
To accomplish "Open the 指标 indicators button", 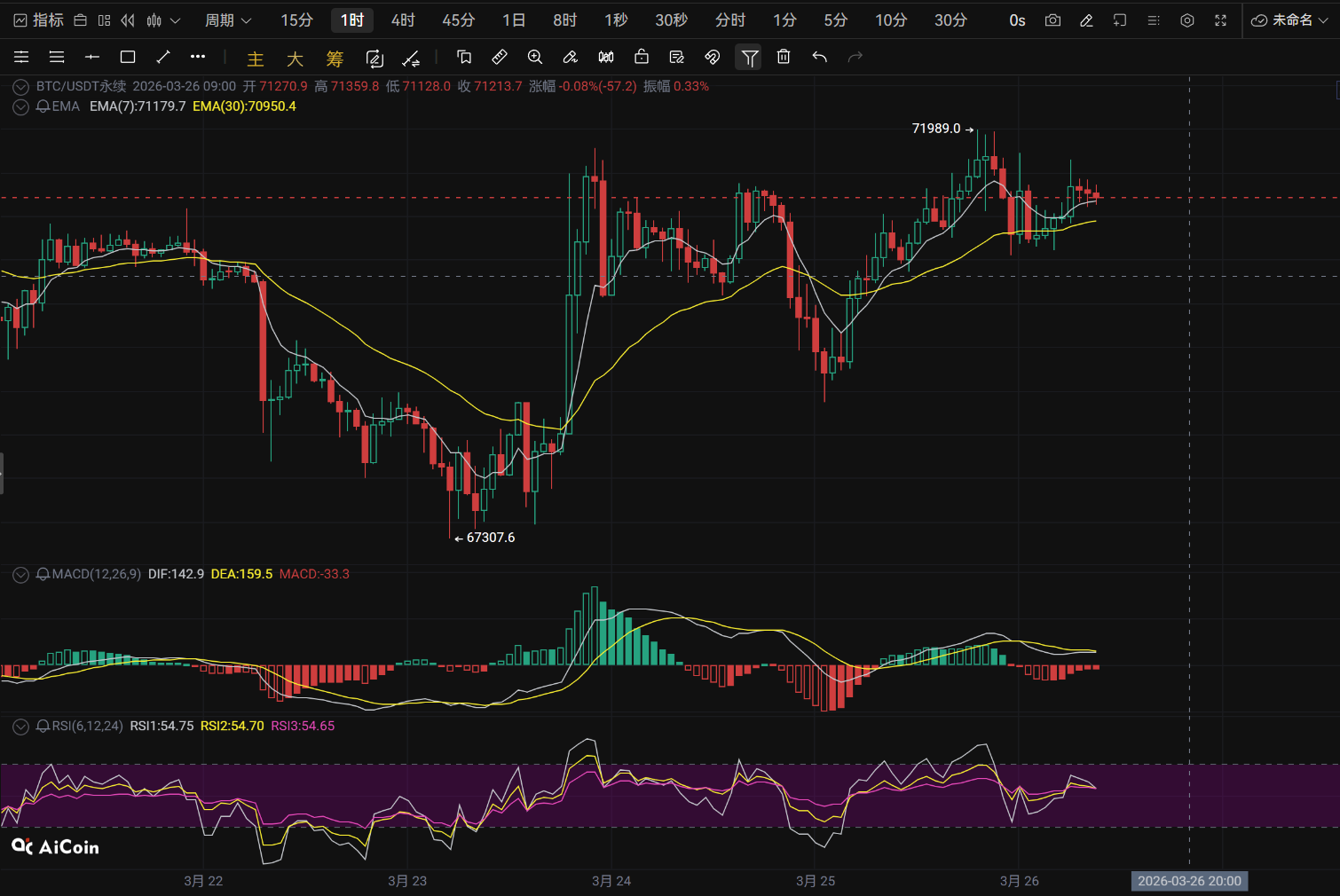I will (x=39, y=20).
